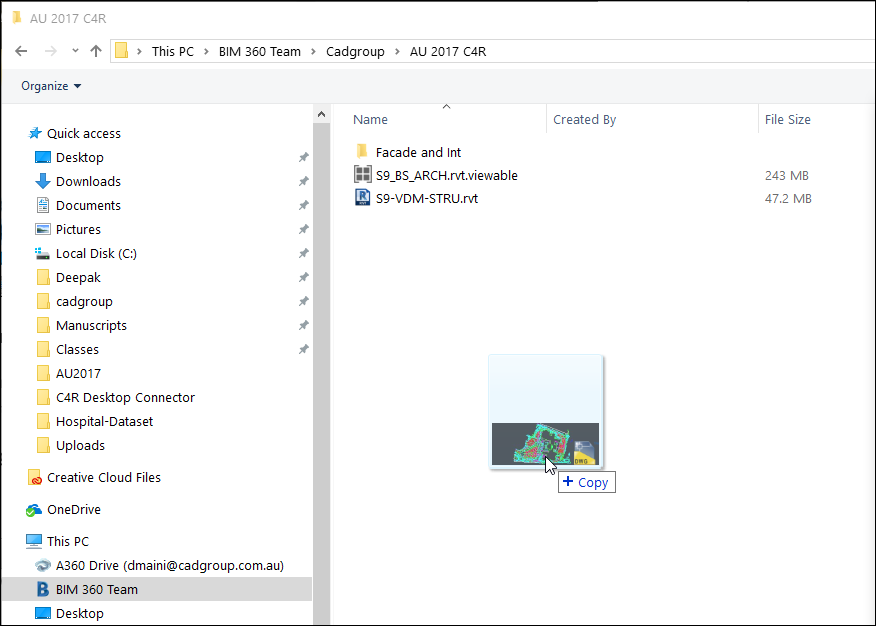The width and height of the screenshot is (876, 626).
Task: Open Pictures in the navigation pane
Action: 78,230
